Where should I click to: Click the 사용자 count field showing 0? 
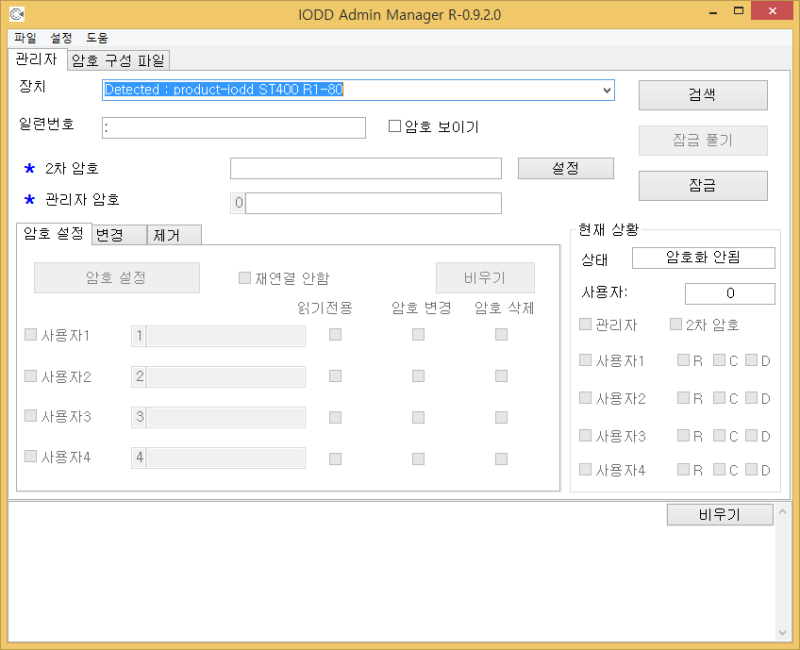pos(730,294)
